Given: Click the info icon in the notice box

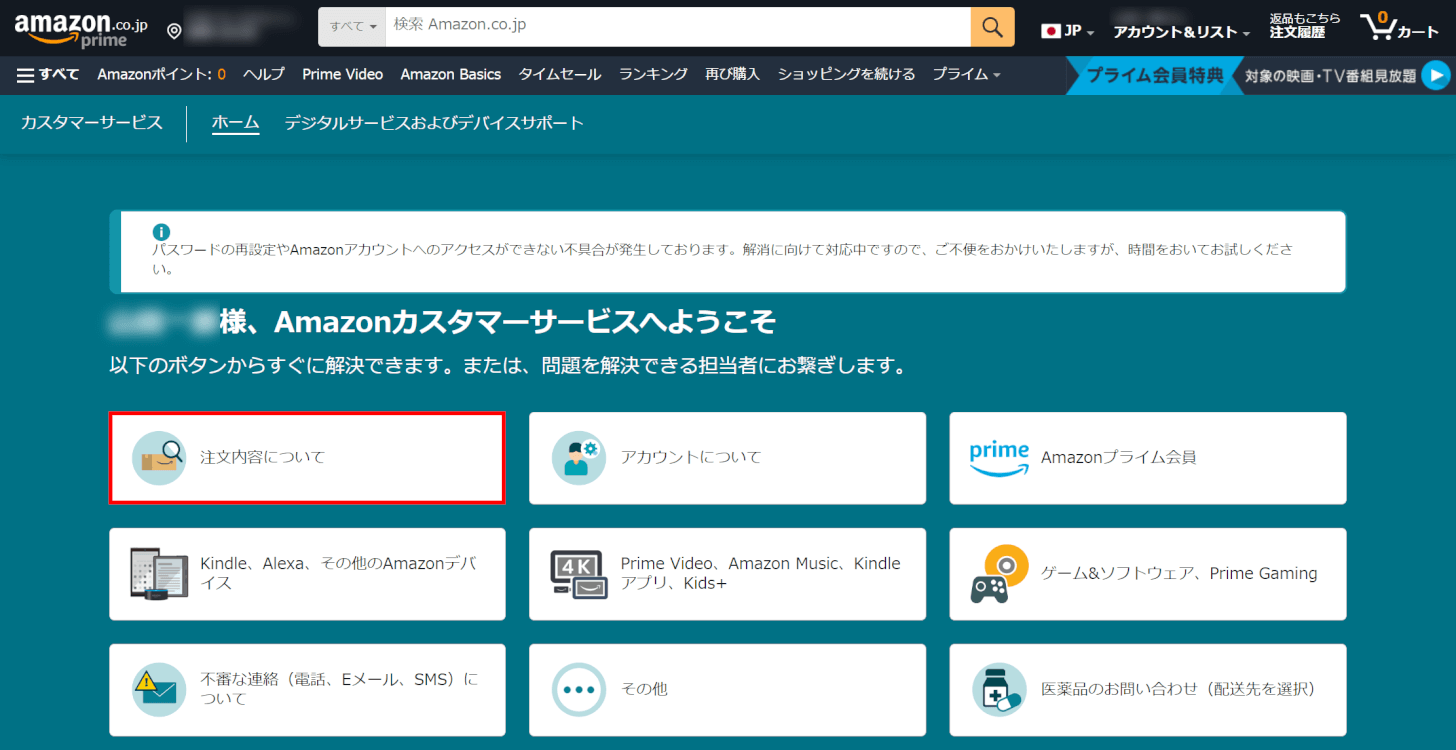Looking at the screenshot, I should 161,232.
